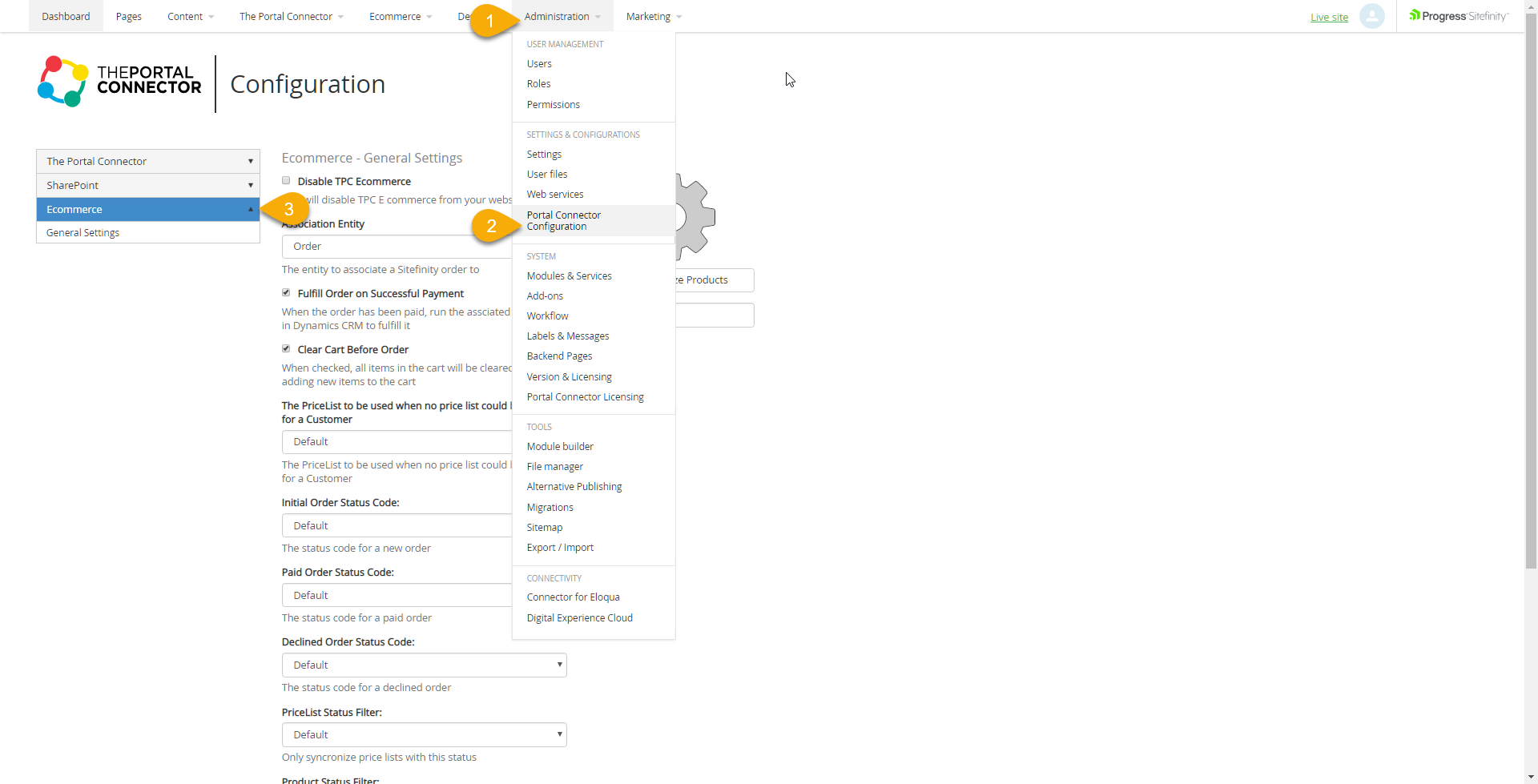Open Initial Order Status Code dropdown

coord(397,526)
